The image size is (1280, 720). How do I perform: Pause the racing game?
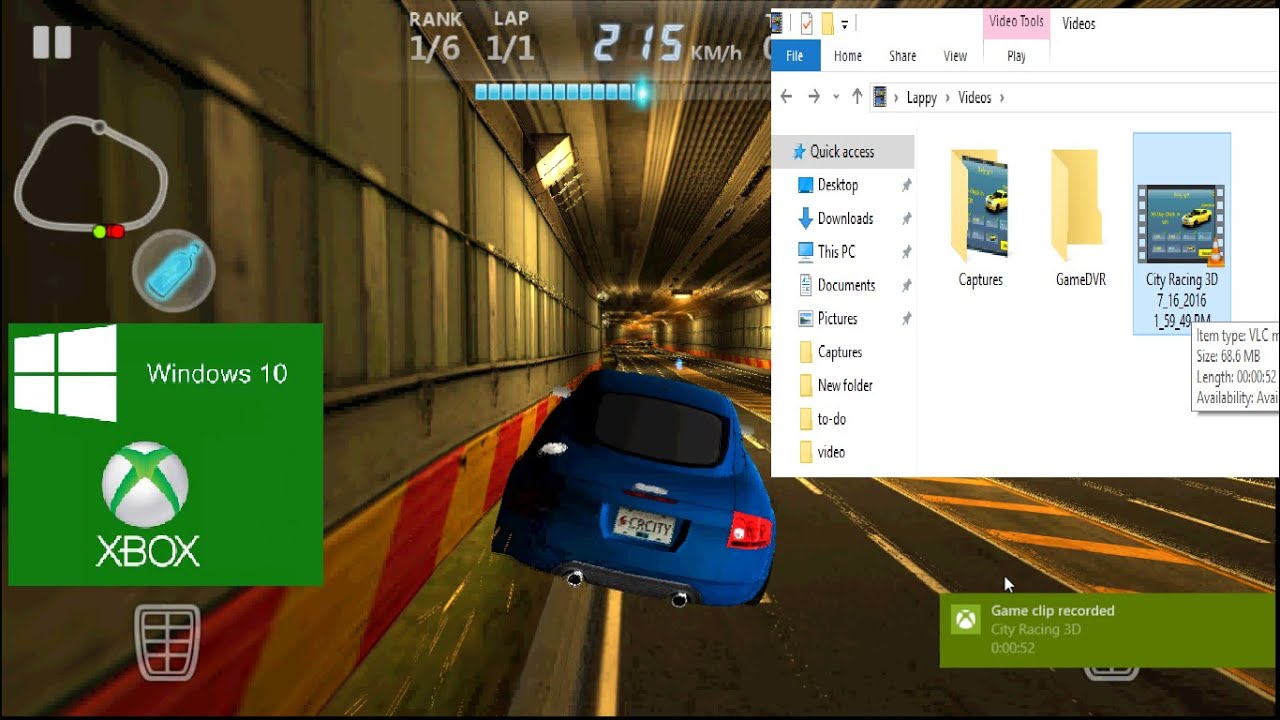(51, 43)
